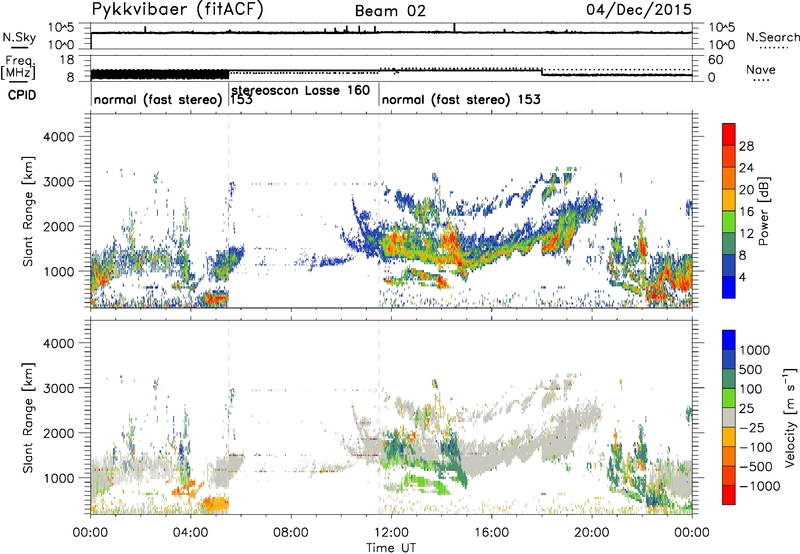Click the 'N.Search' legend label
800x554 pixels.
[x=772, y=37]
